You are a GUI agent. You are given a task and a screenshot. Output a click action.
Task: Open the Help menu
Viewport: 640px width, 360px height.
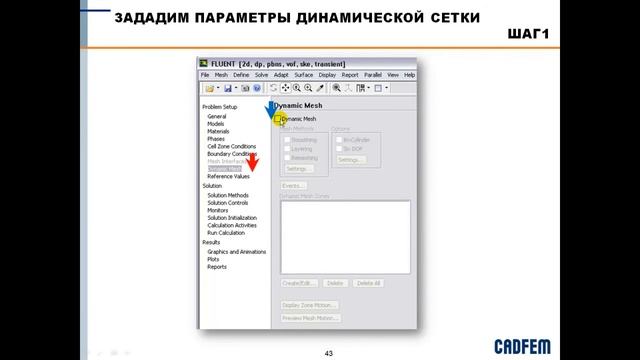[409, 75]
